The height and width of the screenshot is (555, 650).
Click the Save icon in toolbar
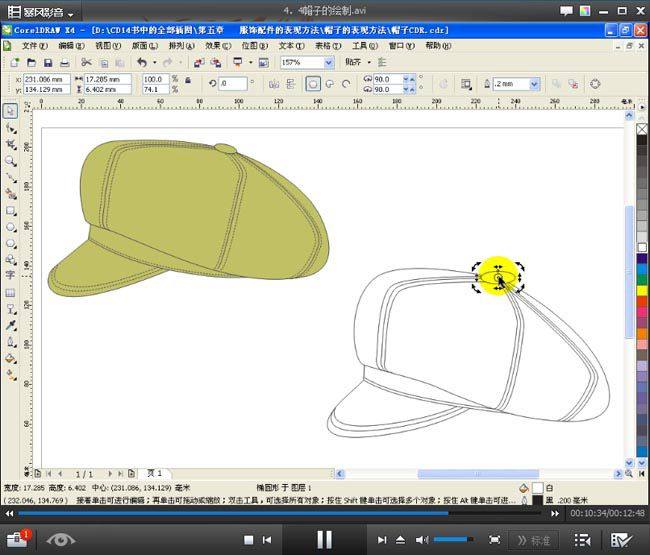click(x=47, y=62)
